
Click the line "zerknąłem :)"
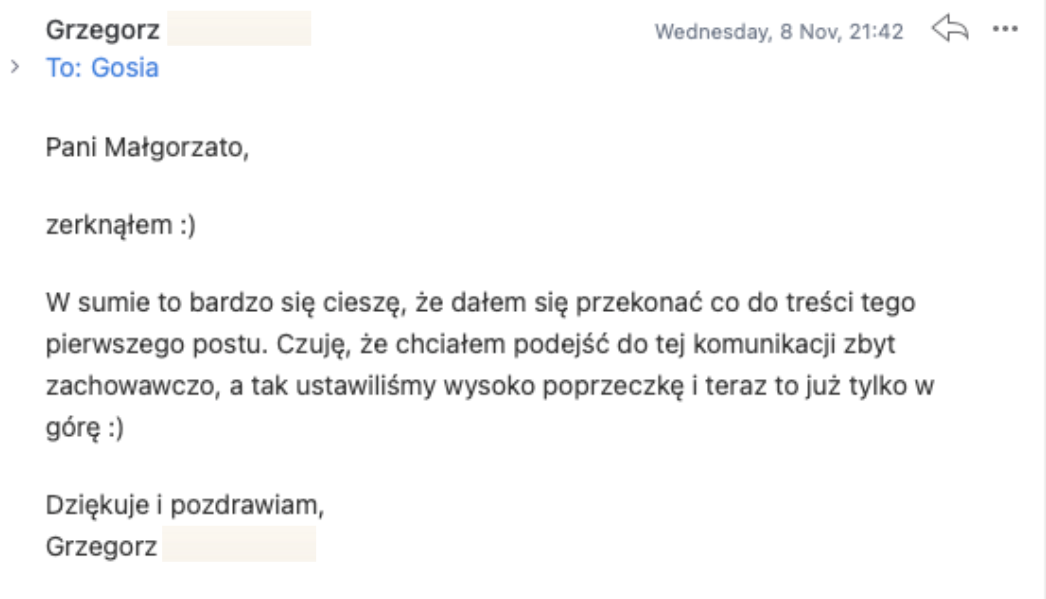(x=121, y=226)
